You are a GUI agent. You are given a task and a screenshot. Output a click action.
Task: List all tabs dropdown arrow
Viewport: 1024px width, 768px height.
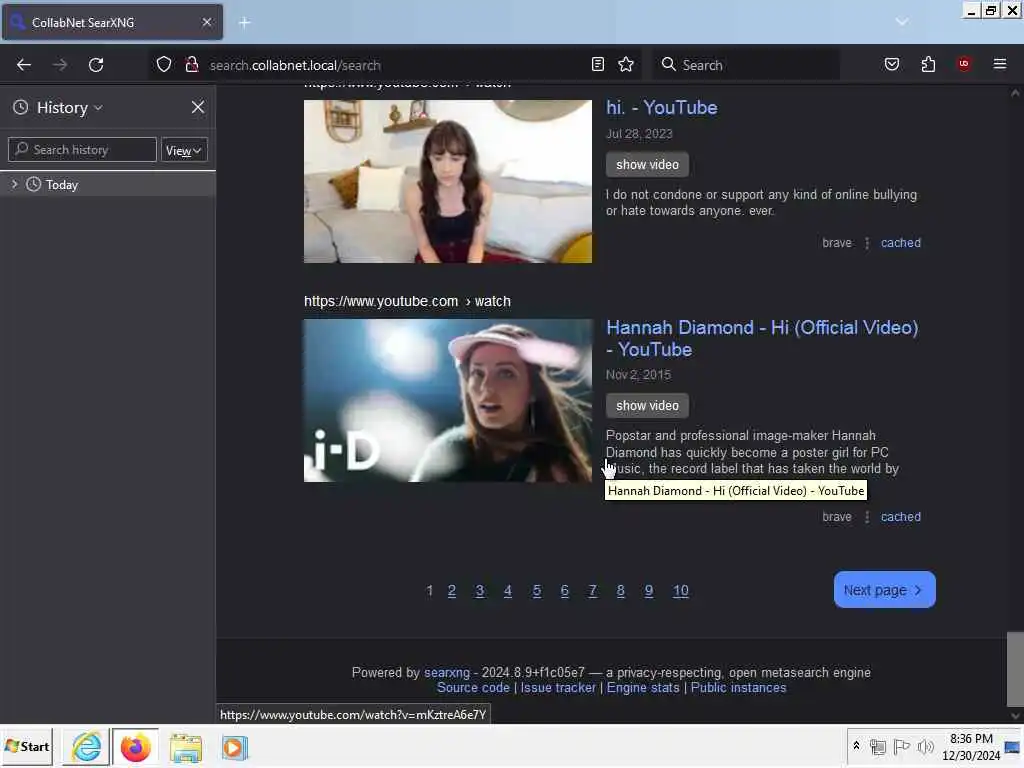point(901,22)
